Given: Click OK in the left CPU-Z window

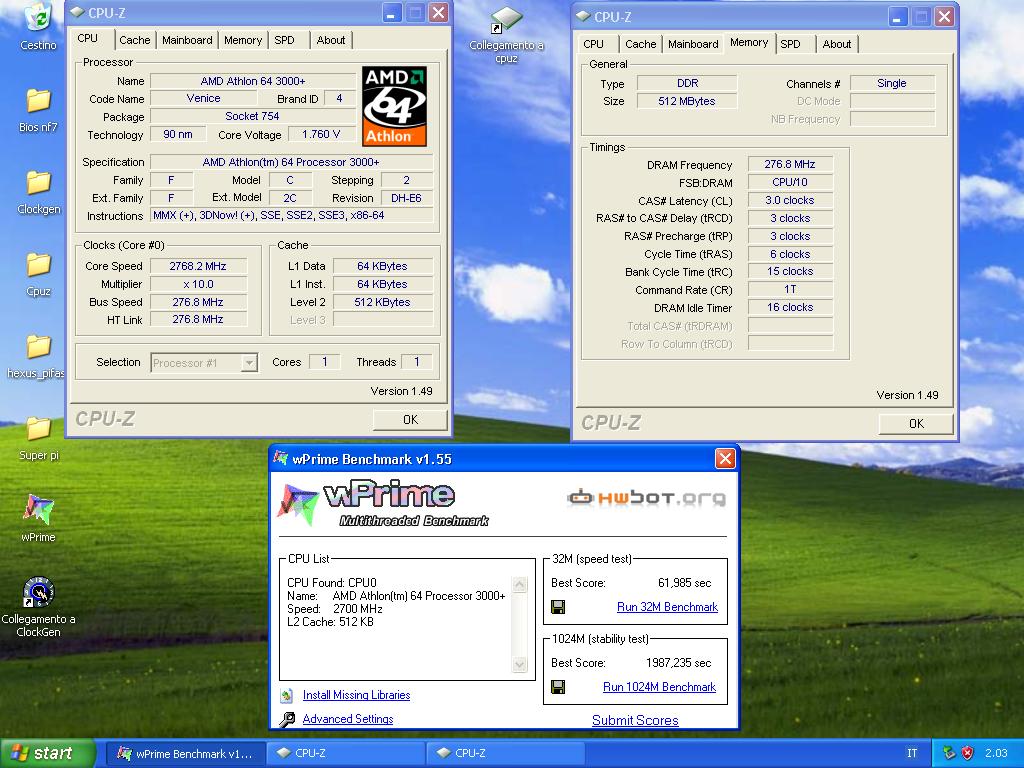Looking at the screenshot, I should tap(410, 420).
